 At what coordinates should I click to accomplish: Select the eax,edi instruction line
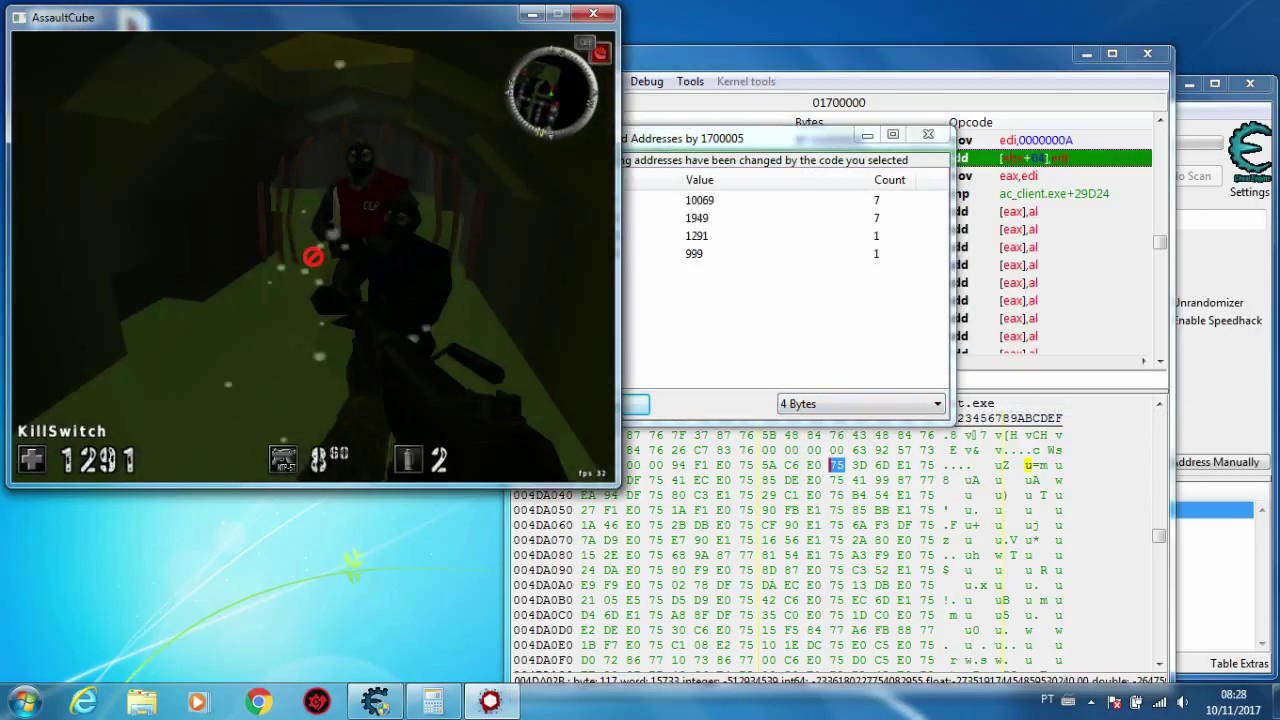click(1053, 176)
